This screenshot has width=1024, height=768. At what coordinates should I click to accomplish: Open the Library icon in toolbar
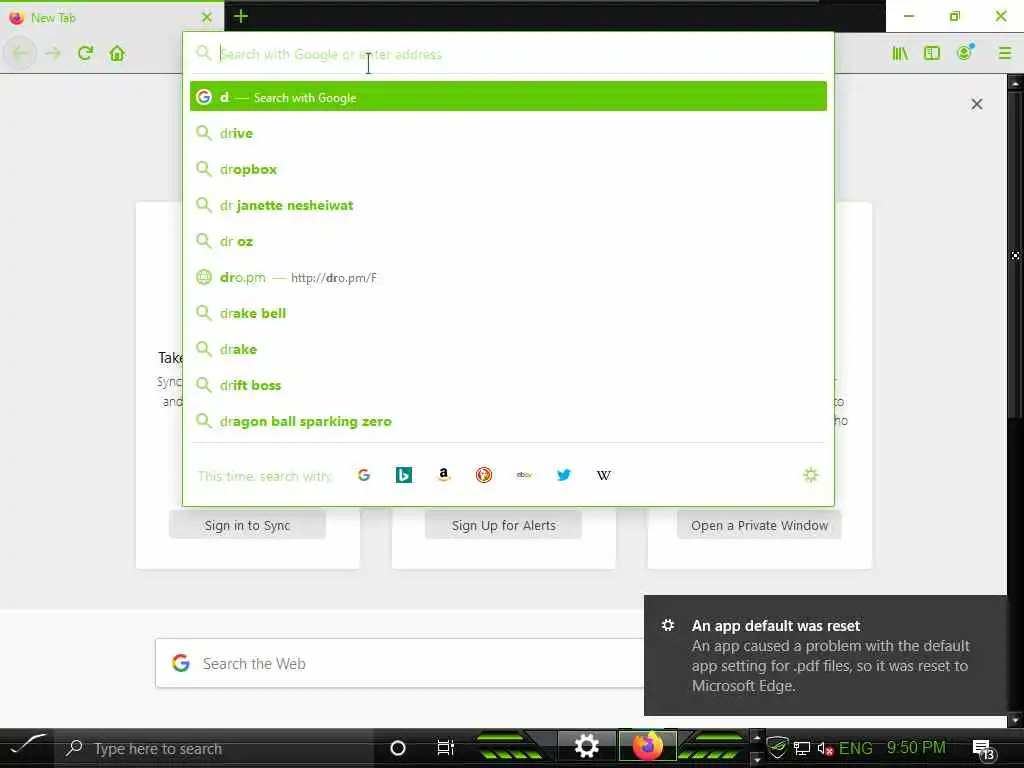click(x=900, y=53)
